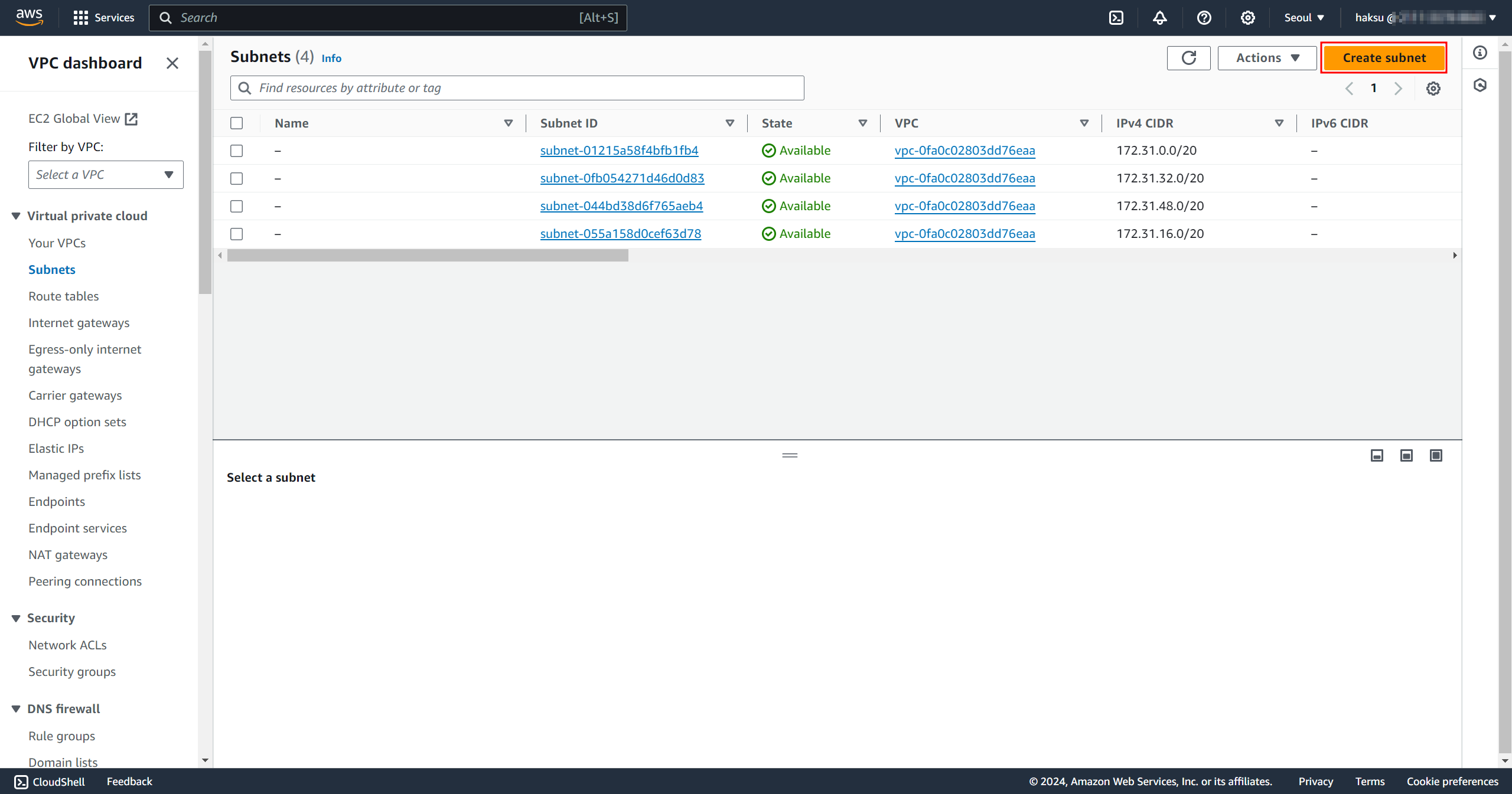The image size is (1512, 794).
Task: Open Security groups in sidebar
Action: coord(72,672)
